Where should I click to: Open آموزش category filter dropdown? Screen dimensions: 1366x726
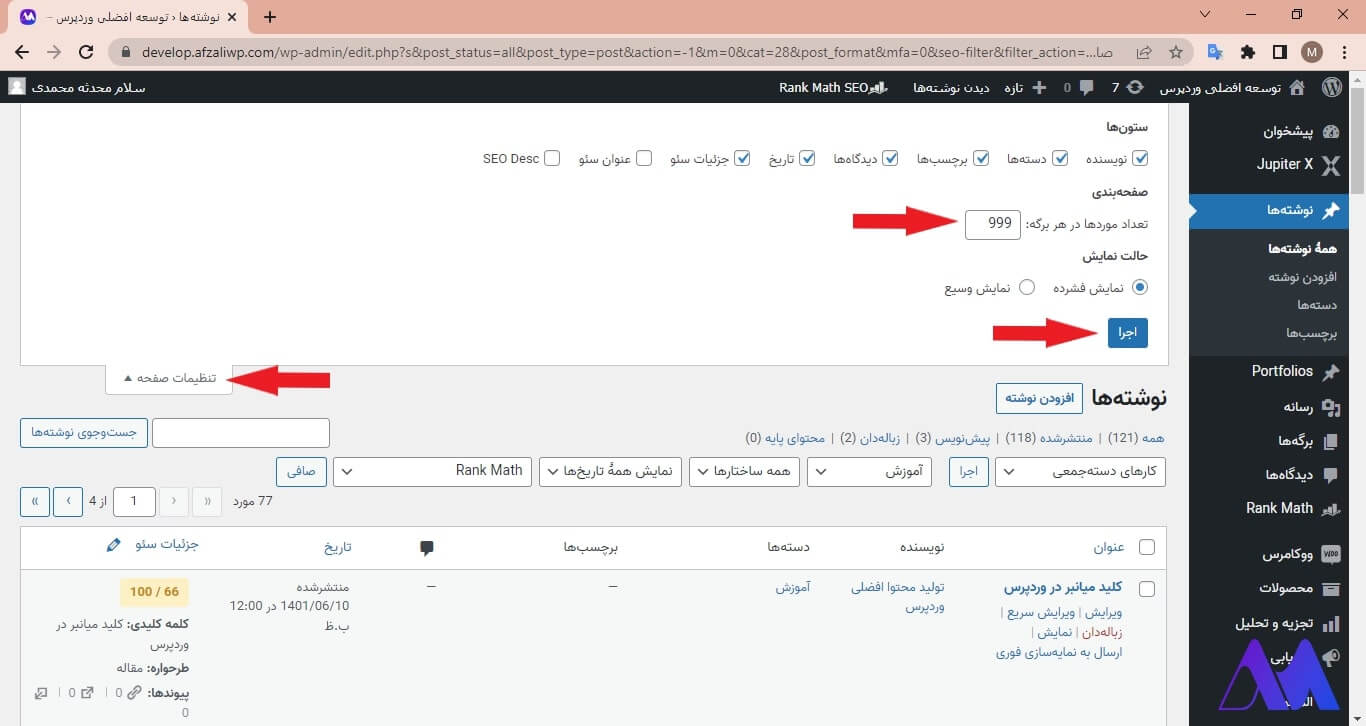pyautogui.click(x=869, y=472)
